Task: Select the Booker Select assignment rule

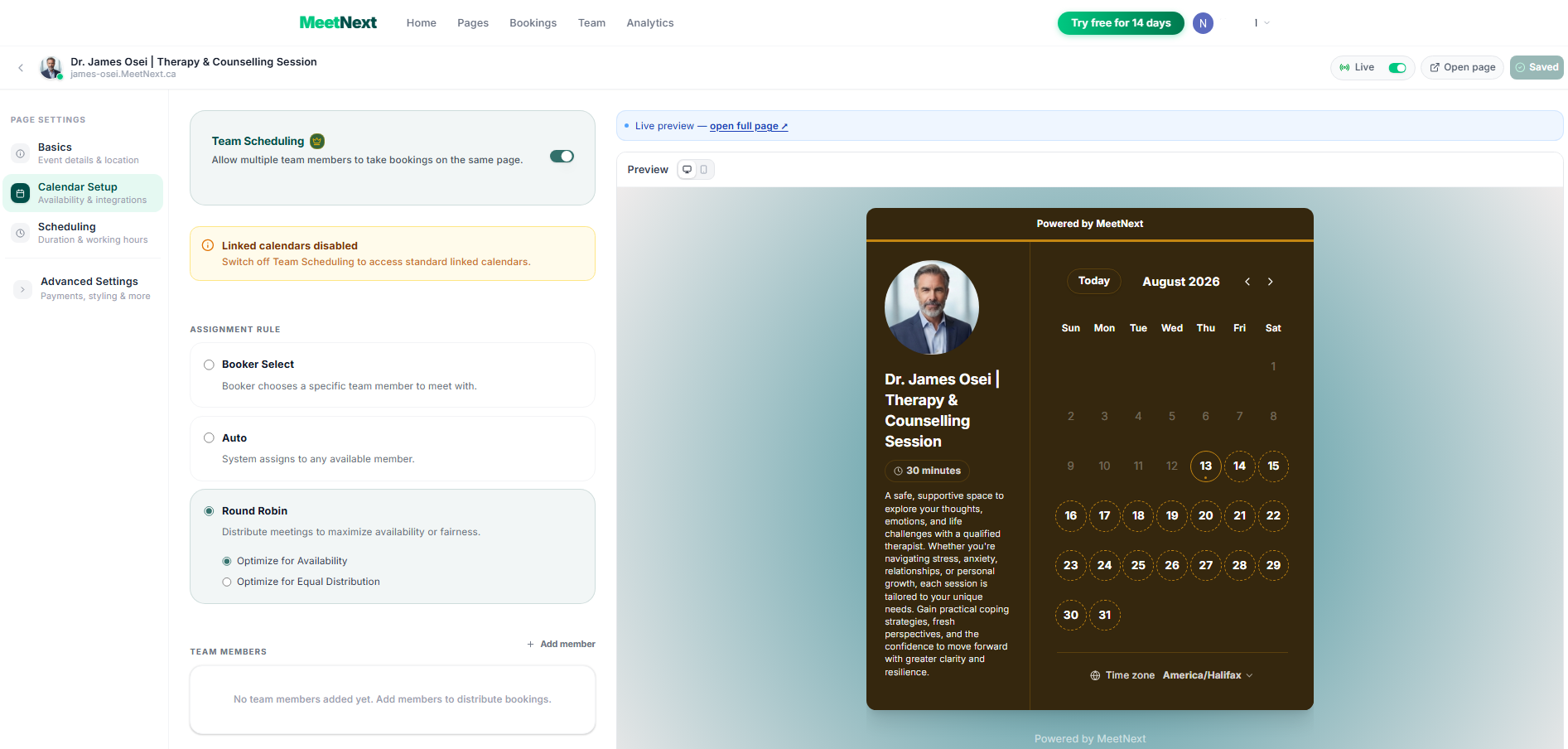Action: (x=209, y=365)
